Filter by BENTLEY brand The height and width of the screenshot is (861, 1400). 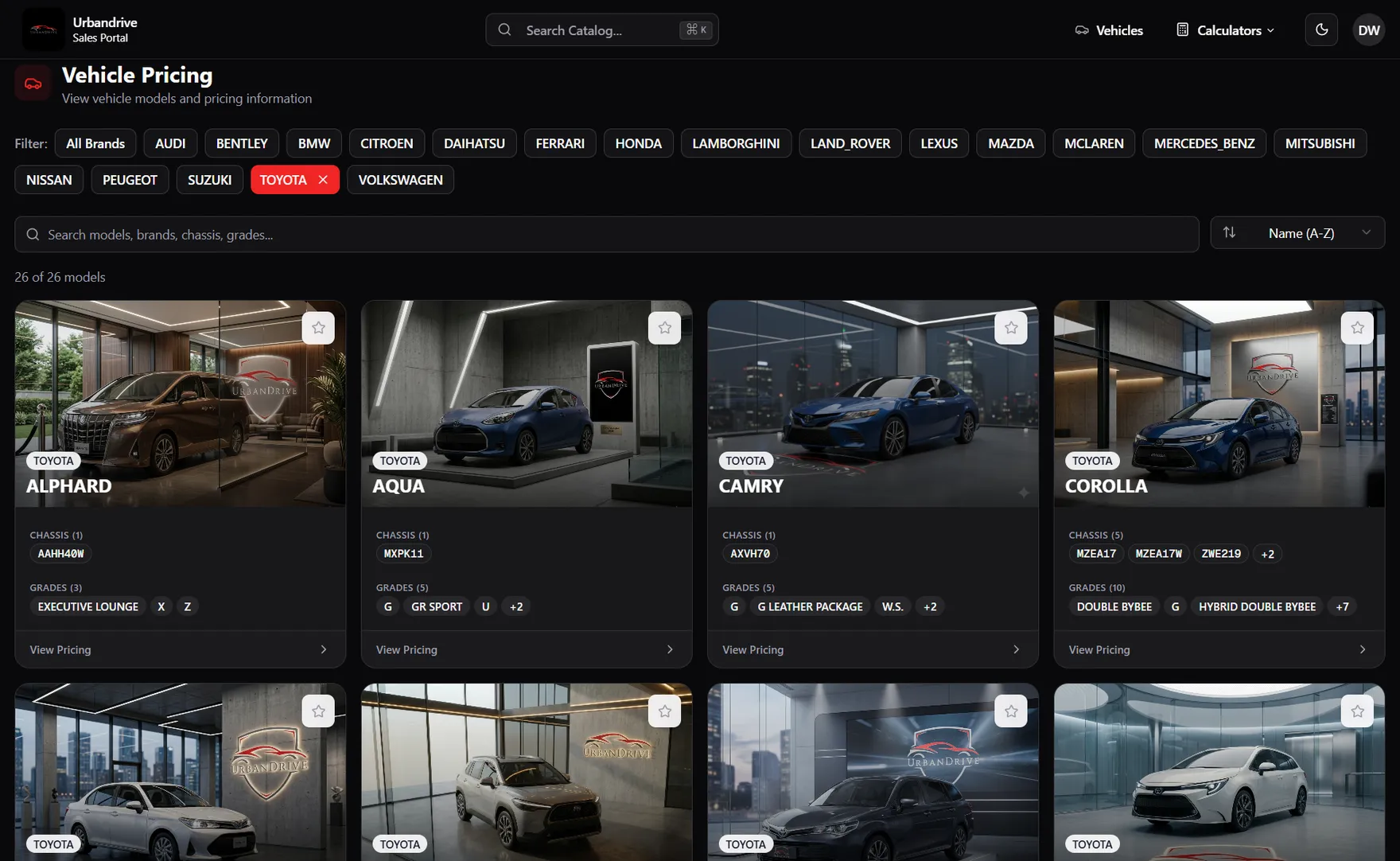(x=242, y=143)
